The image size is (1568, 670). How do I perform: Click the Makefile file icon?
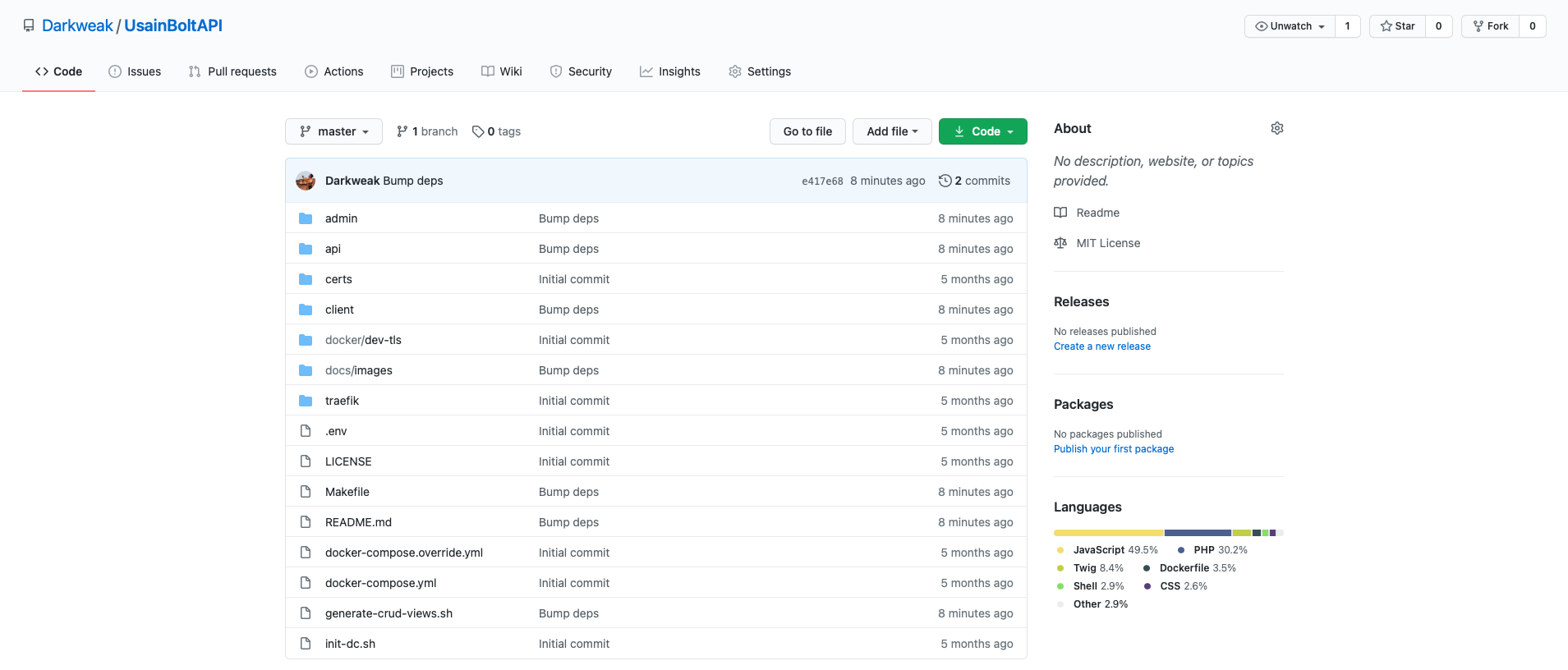coord(306,492)
